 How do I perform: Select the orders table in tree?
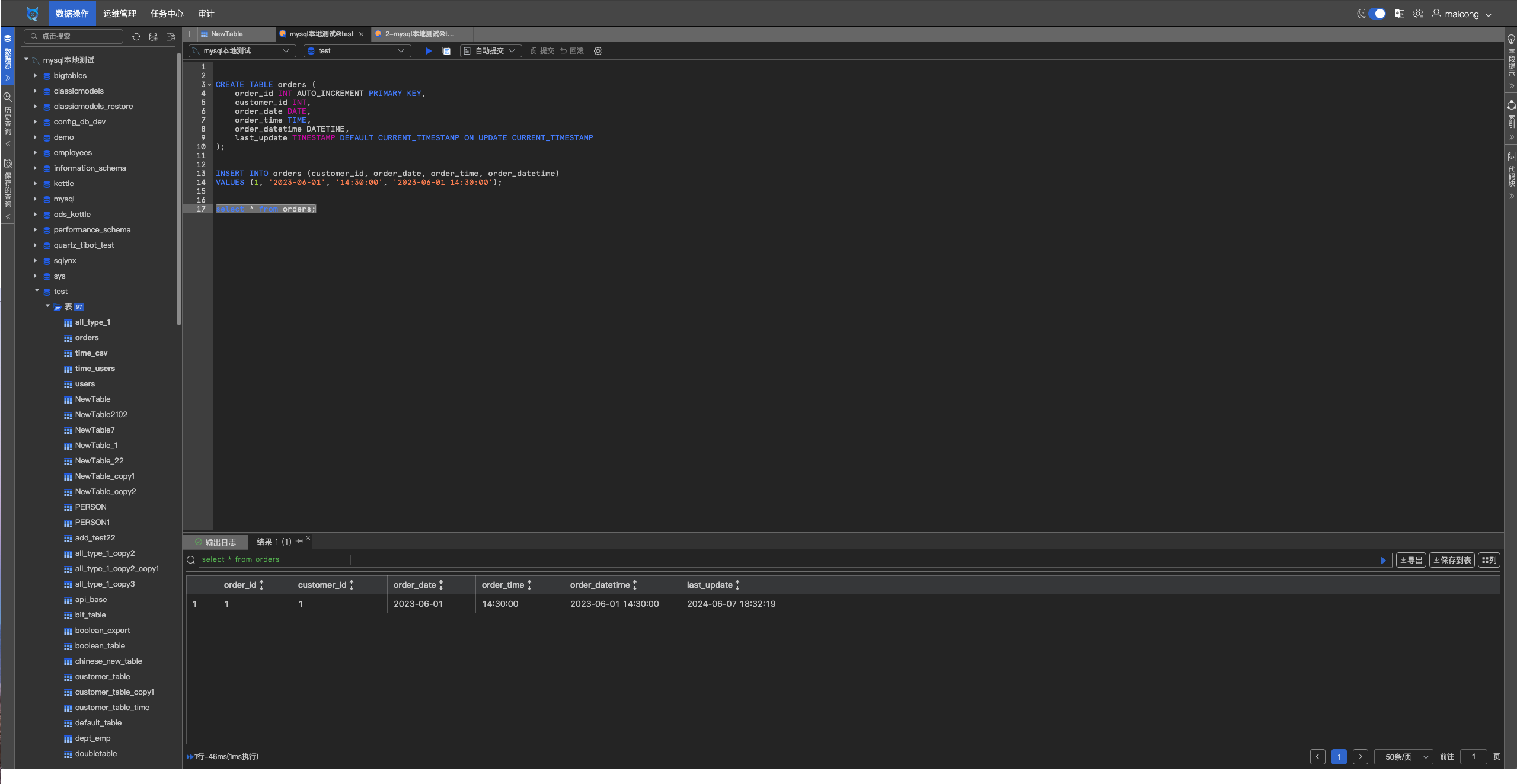87,338
